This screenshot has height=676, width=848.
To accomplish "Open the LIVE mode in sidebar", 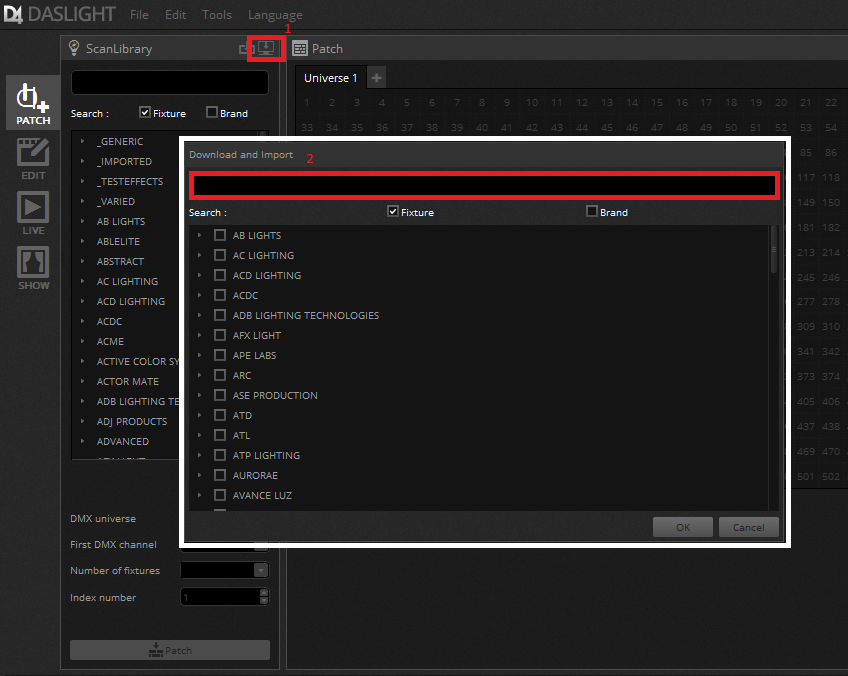I will pyautogui.click(x=33, y=213).
